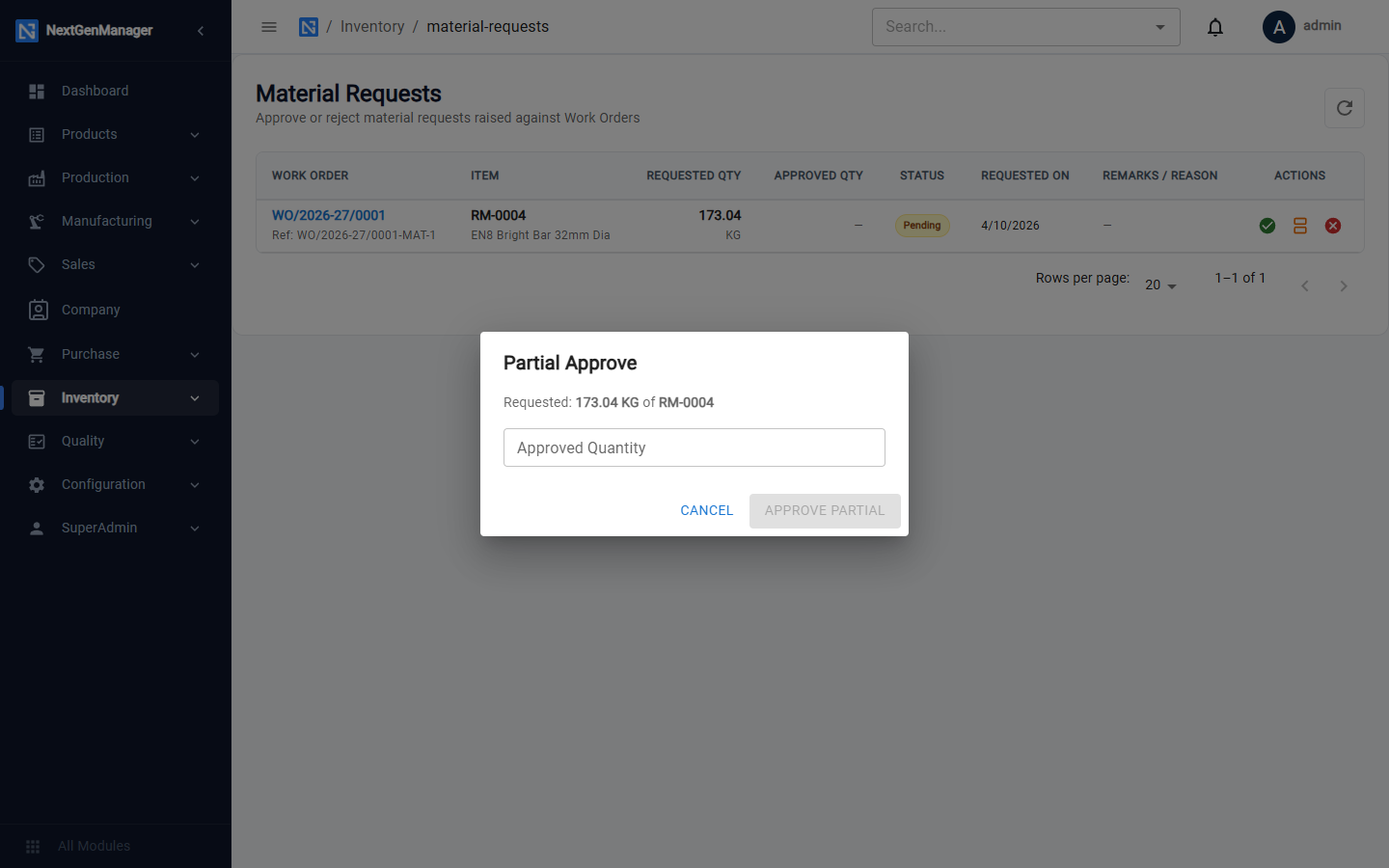
Task: Click the Work Order column header
Action: pyautogui.click(x=310, y=176)
